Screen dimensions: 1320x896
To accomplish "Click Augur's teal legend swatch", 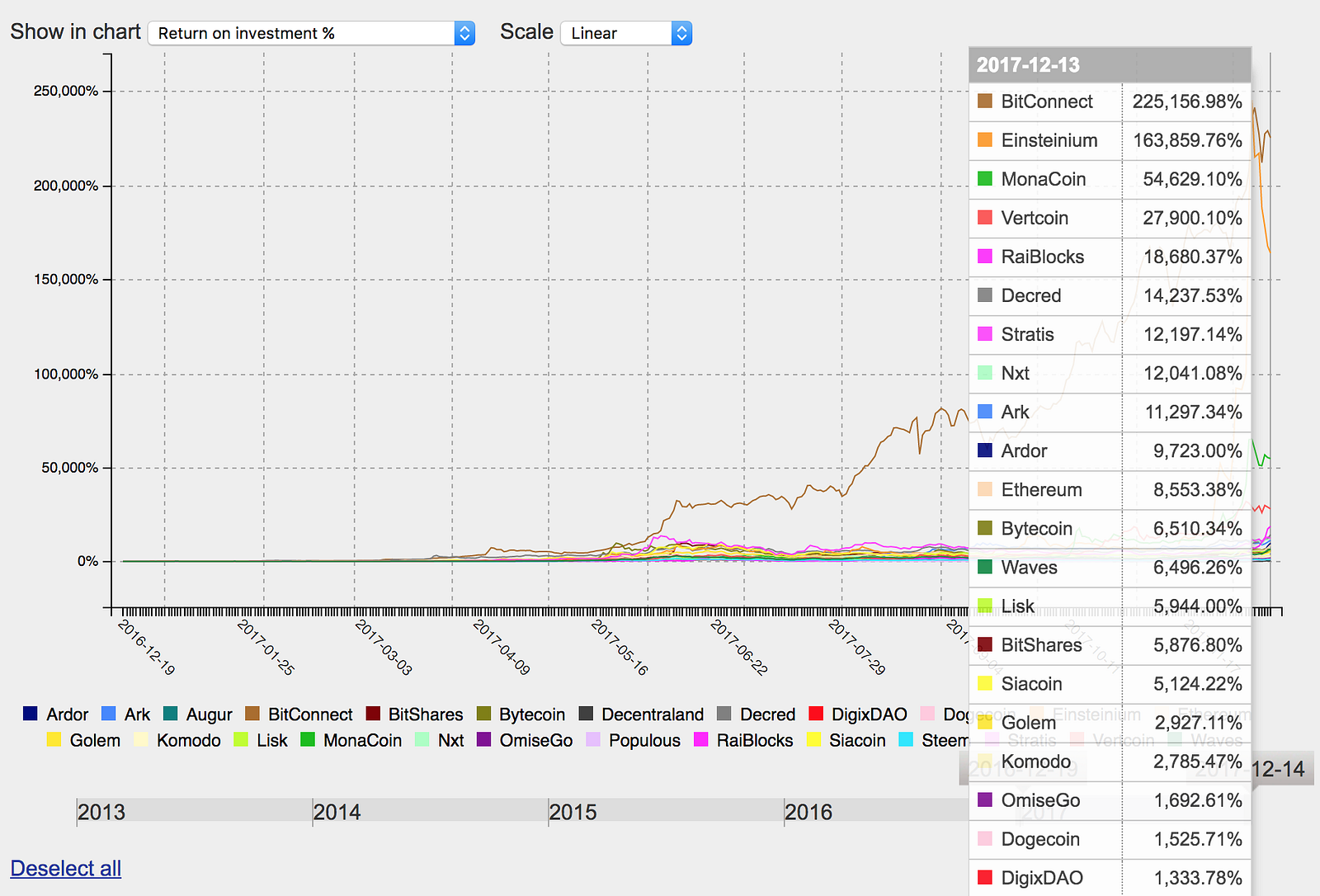I will [171, 714].
